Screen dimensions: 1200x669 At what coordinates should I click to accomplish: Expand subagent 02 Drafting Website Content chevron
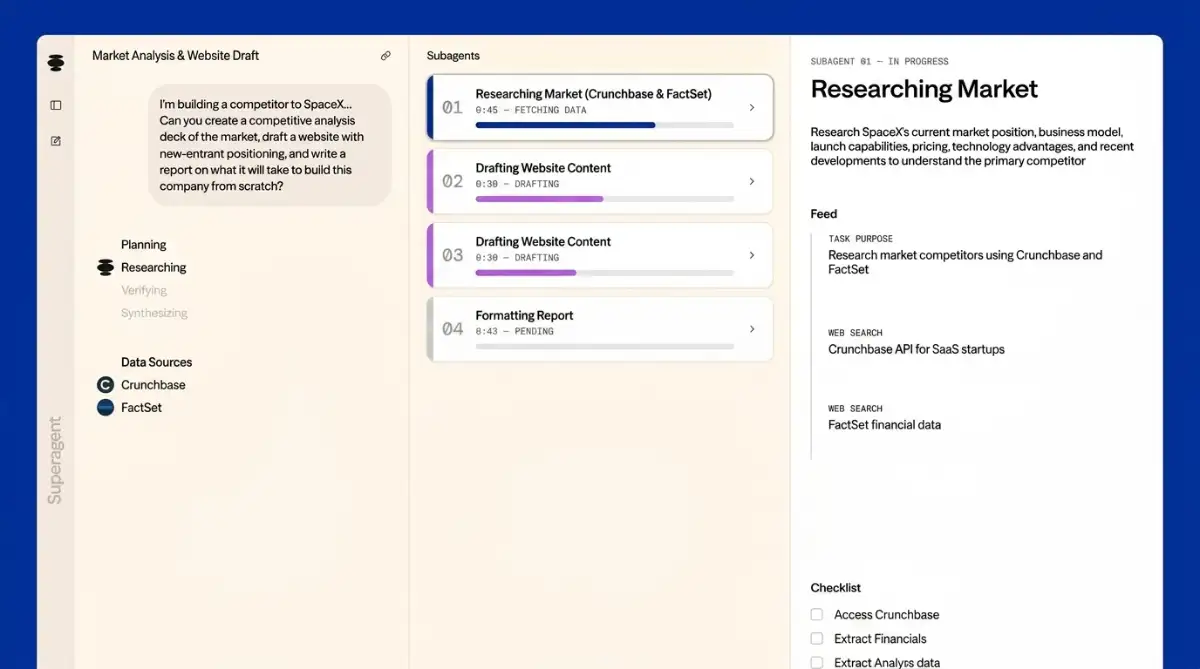point(752,182)
